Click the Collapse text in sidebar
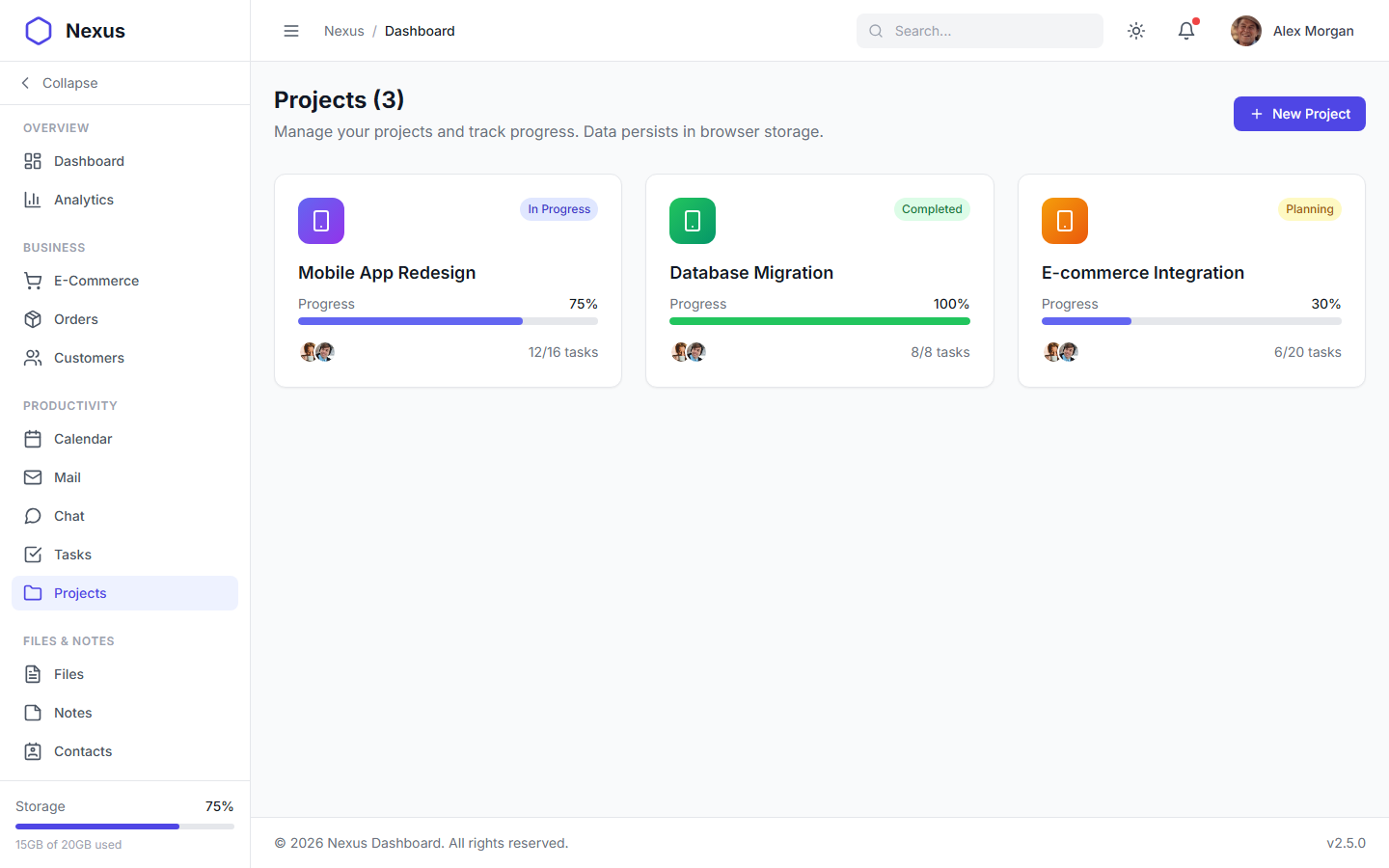The height and width of the screenshot is (868, 1389). (x=70, y=83)
